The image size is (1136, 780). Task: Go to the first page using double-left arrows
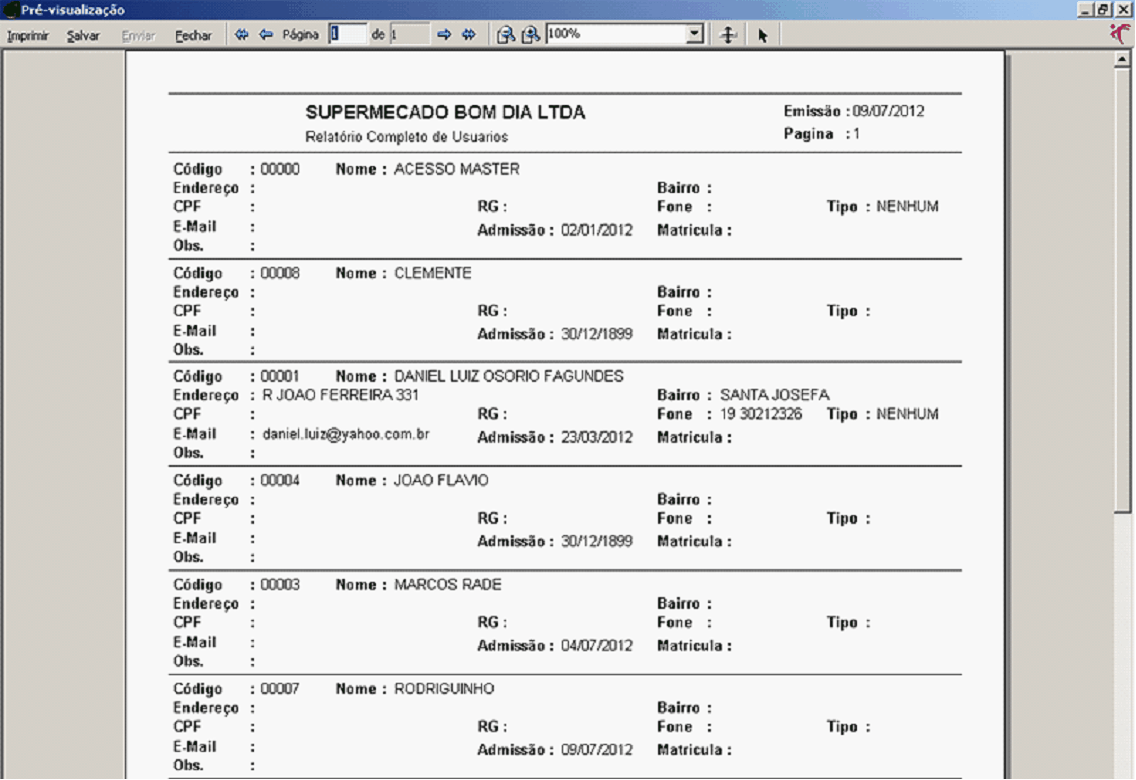click(x=241, y=35)
